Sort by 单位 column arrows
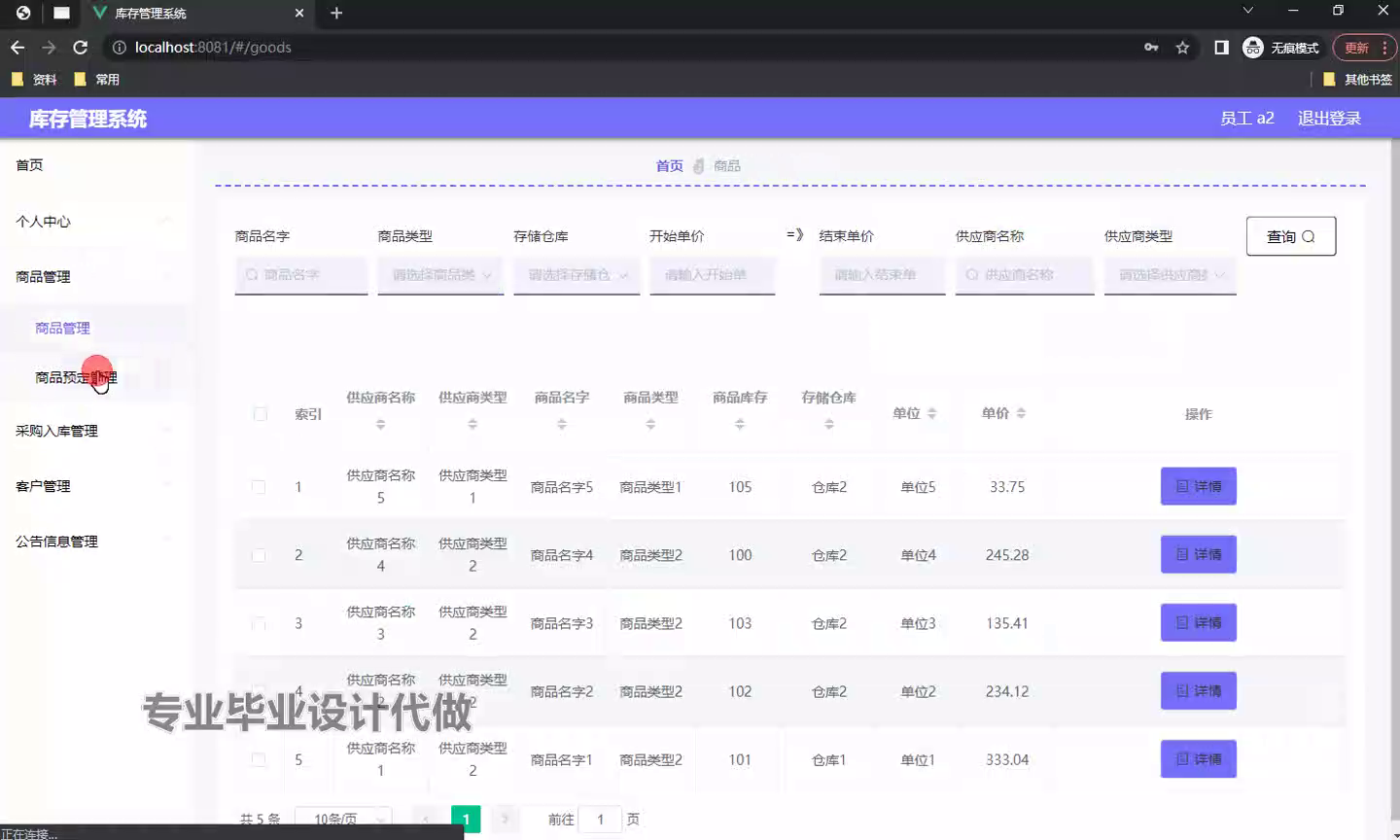Viewport: 1400px width, 840px height. click(931, 413)
